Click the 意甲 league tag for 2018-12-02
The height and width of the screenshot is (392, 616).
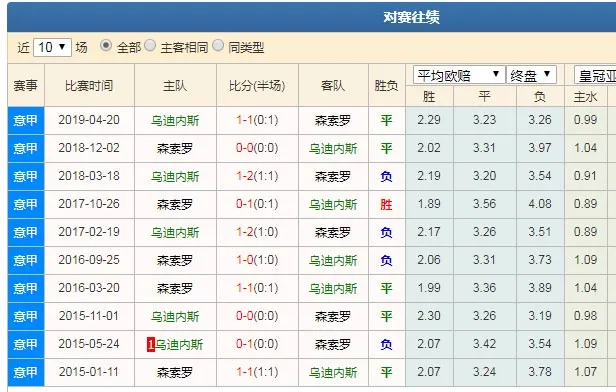click(26, 148)
